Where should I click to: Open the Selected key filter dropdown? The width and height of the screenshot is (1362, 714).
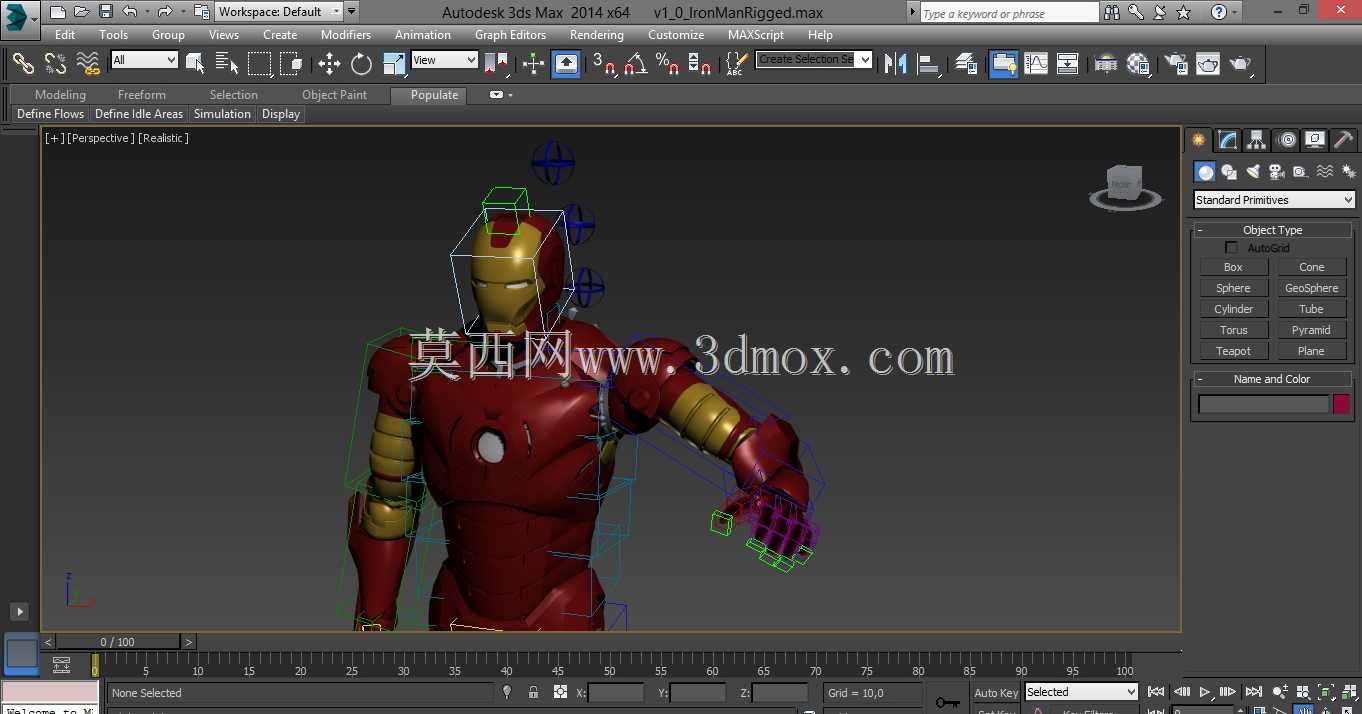click(x=1082, y=692)
